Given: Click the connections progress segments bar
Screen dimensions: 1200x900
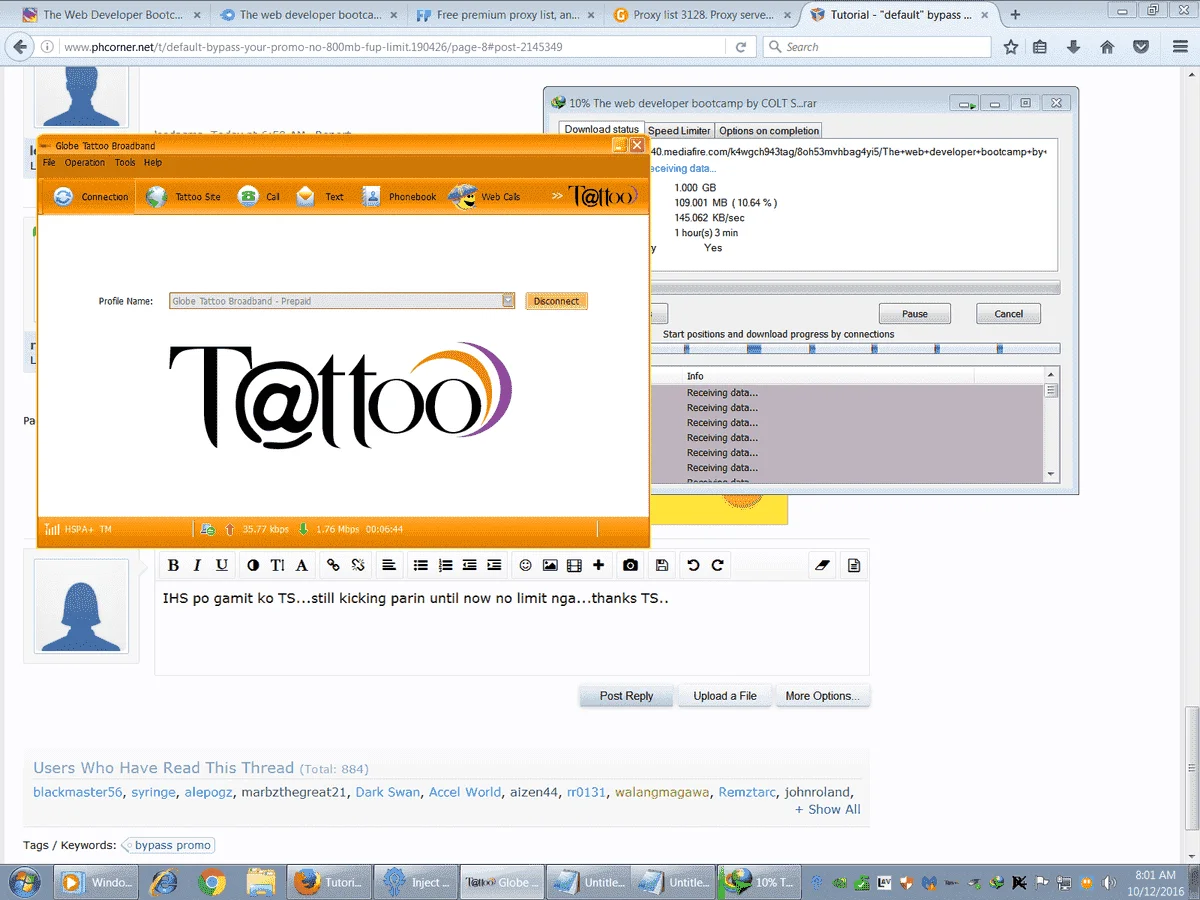Looking at the screenshot, I should (x=854, y=349).
